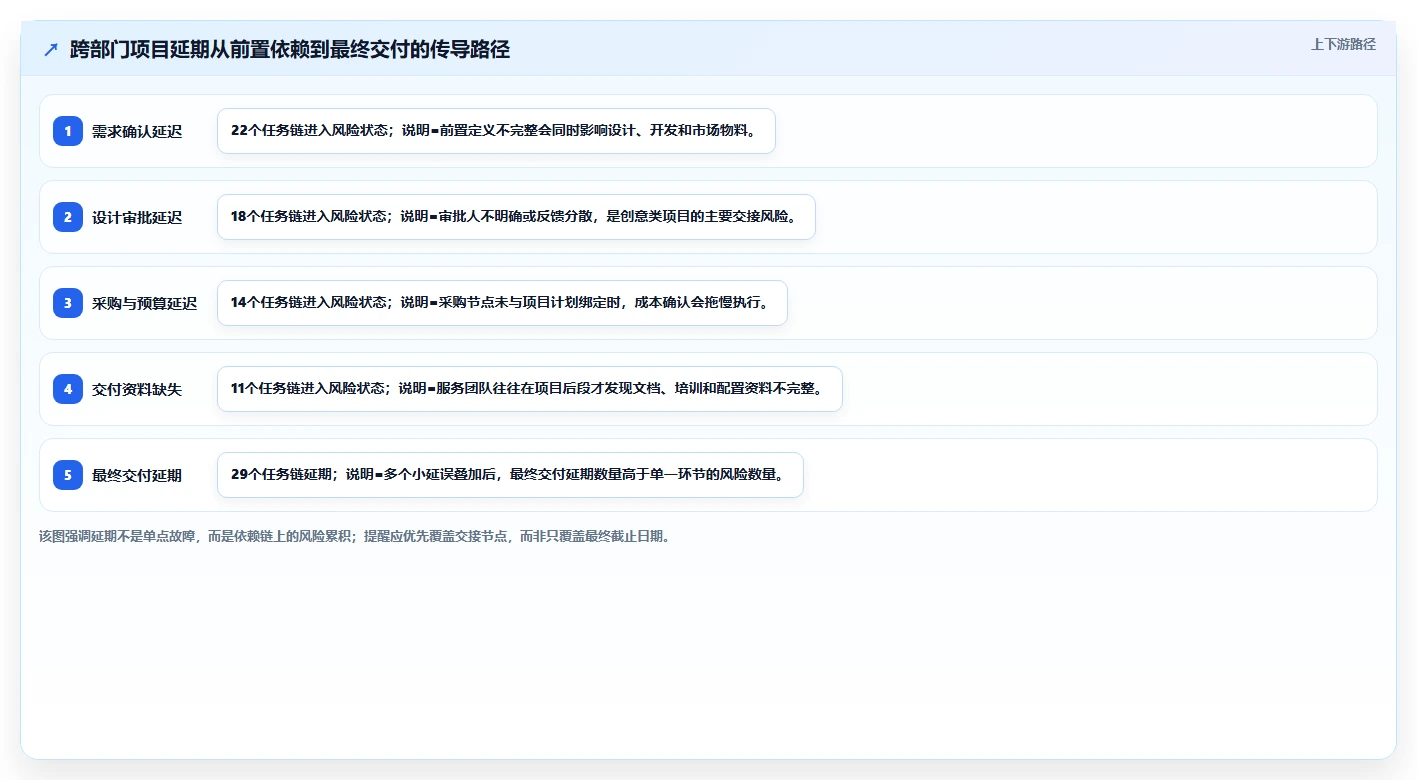Open the 18个任务链 description box

(x=516, y=217)
